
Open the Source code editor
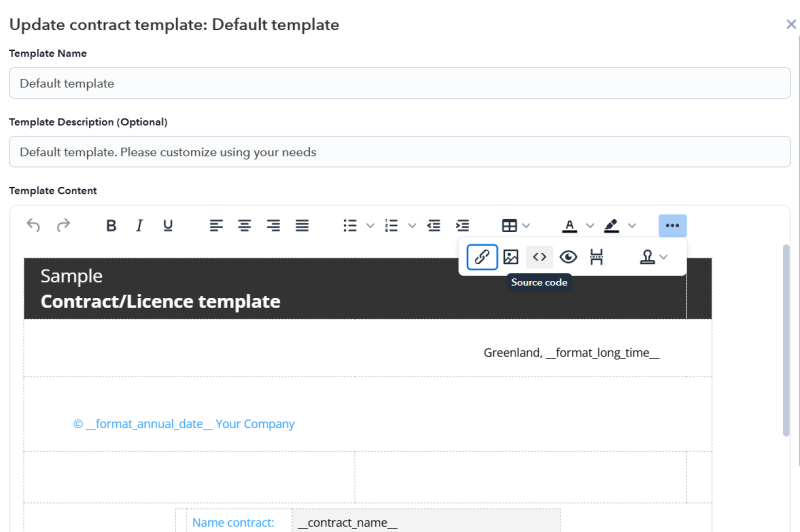click(539, 257)
